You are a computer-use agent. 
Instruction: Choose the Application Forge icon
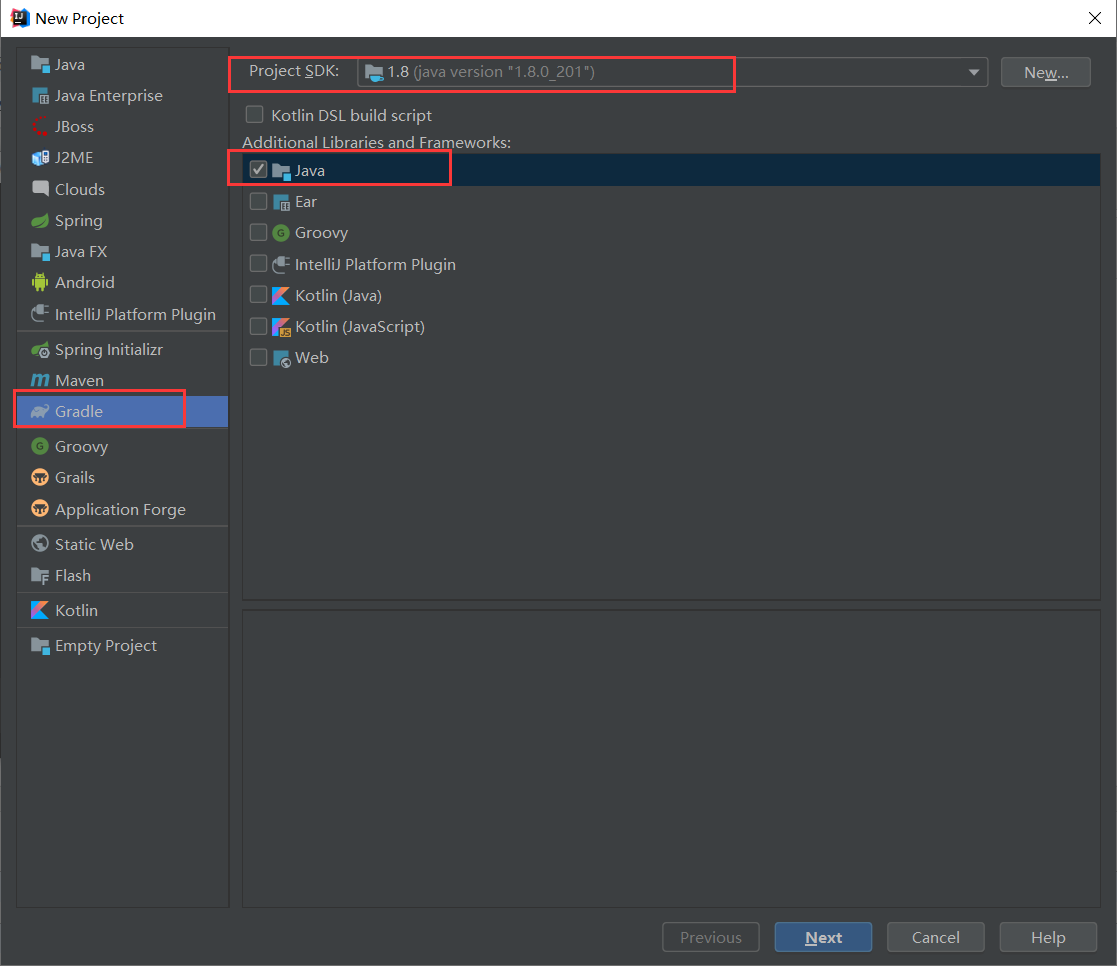(40, 509)
